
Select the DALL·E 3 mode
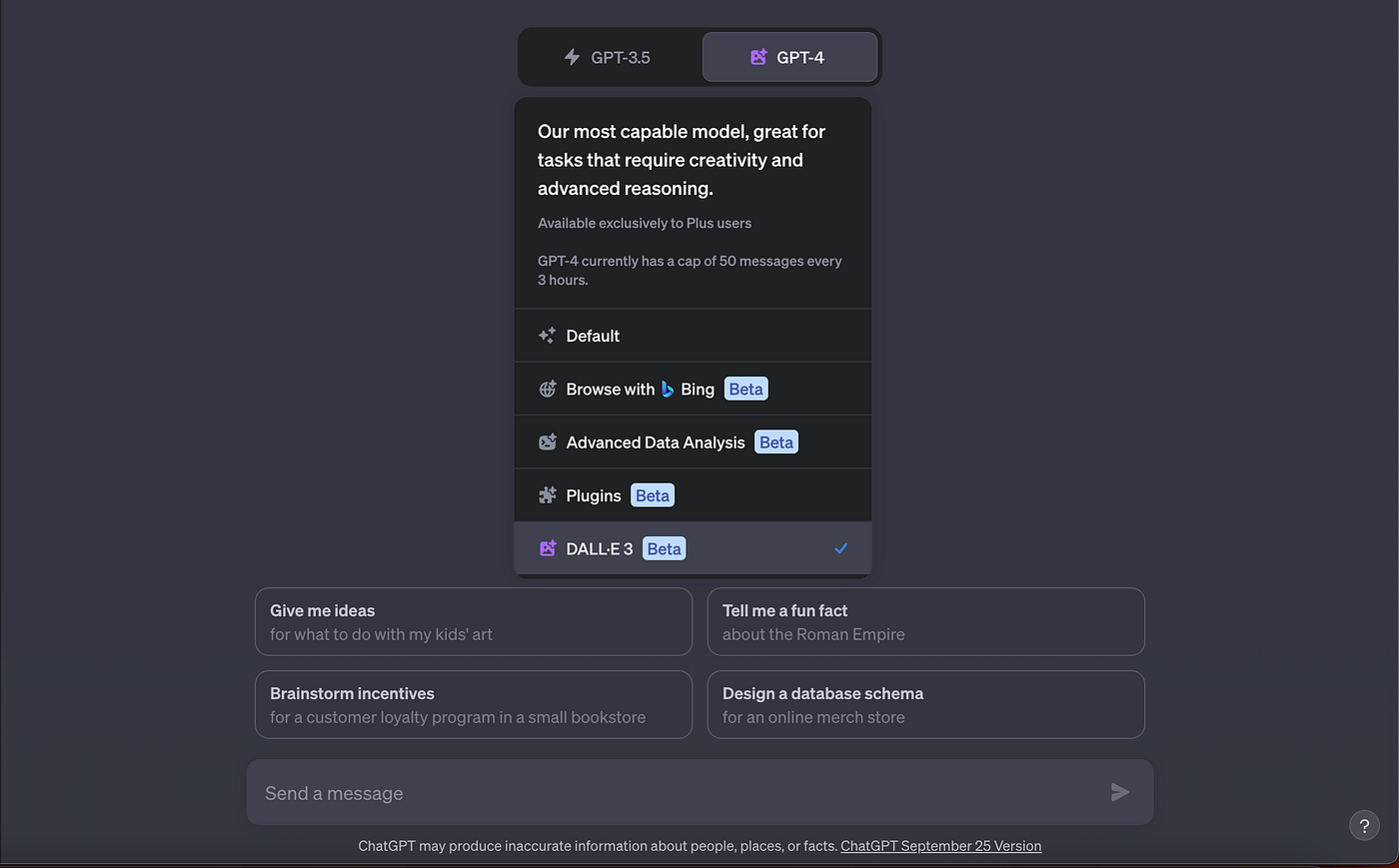693,548
